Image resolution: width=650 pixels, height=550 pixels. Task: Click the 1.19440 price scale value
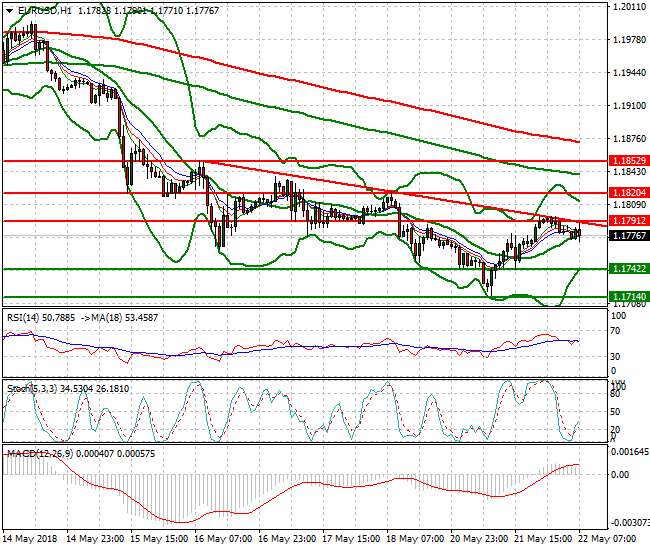[629, 73]
